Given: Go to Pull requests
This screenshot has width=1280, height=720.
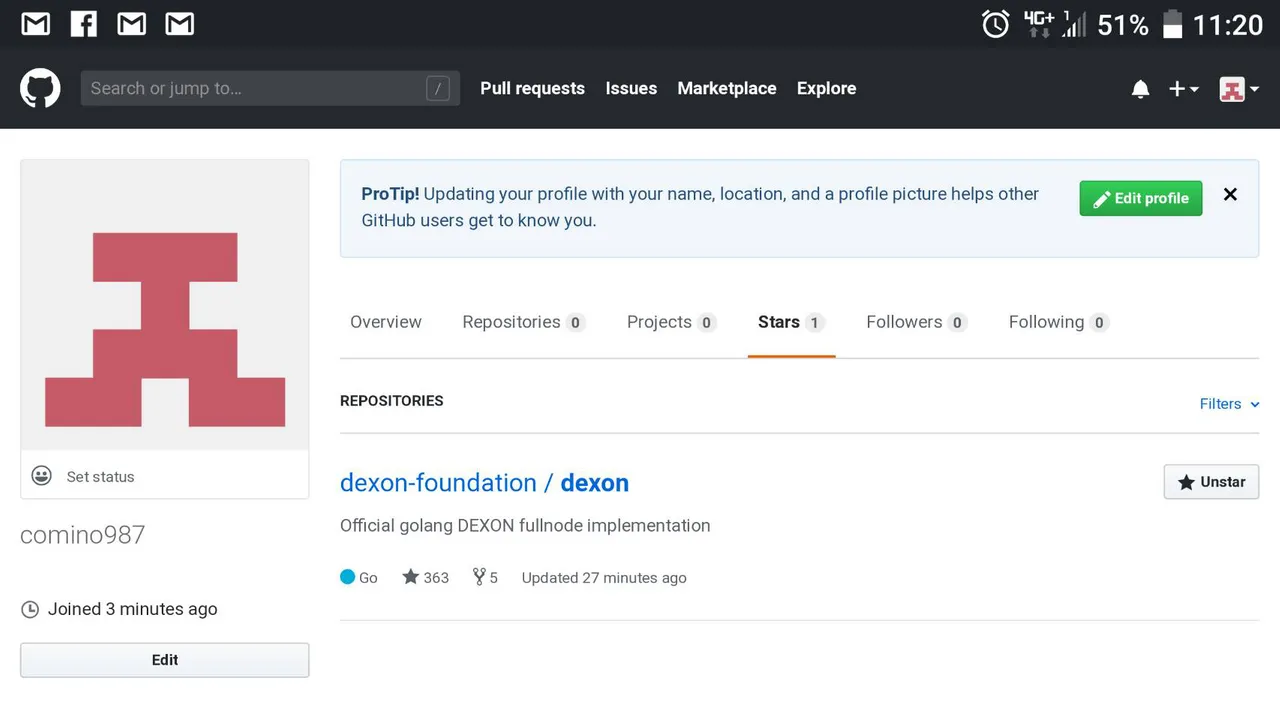Looking at the screenshot, I should tap(532, 88).
